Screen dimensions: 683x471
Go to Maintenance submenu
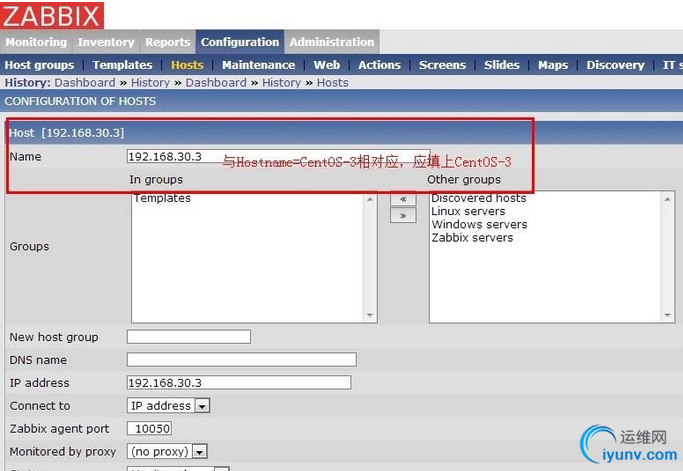click(258, 65)
